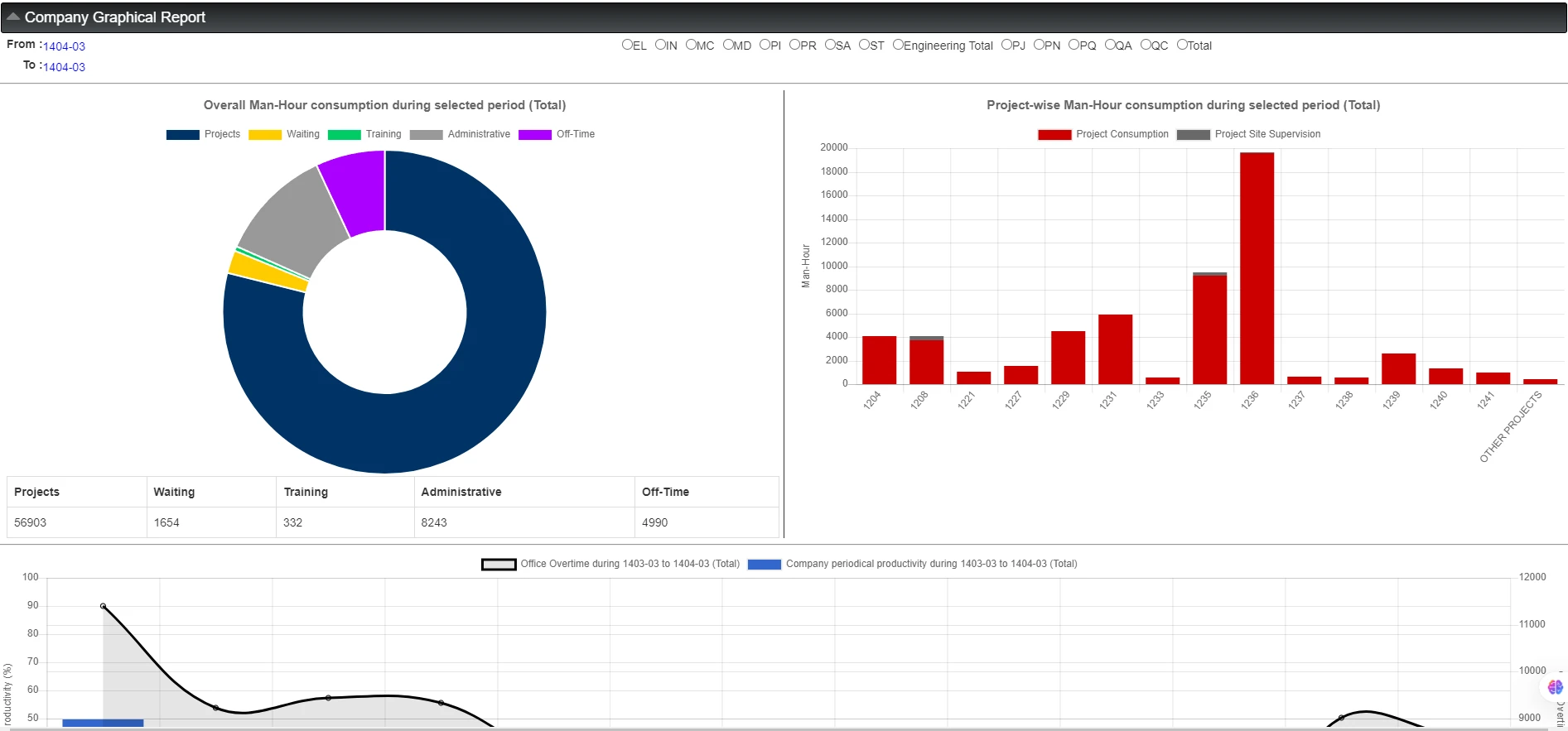Click the bar for project 1239
This screenshot has height=731, width=1568.
[x=1398, y=368]
